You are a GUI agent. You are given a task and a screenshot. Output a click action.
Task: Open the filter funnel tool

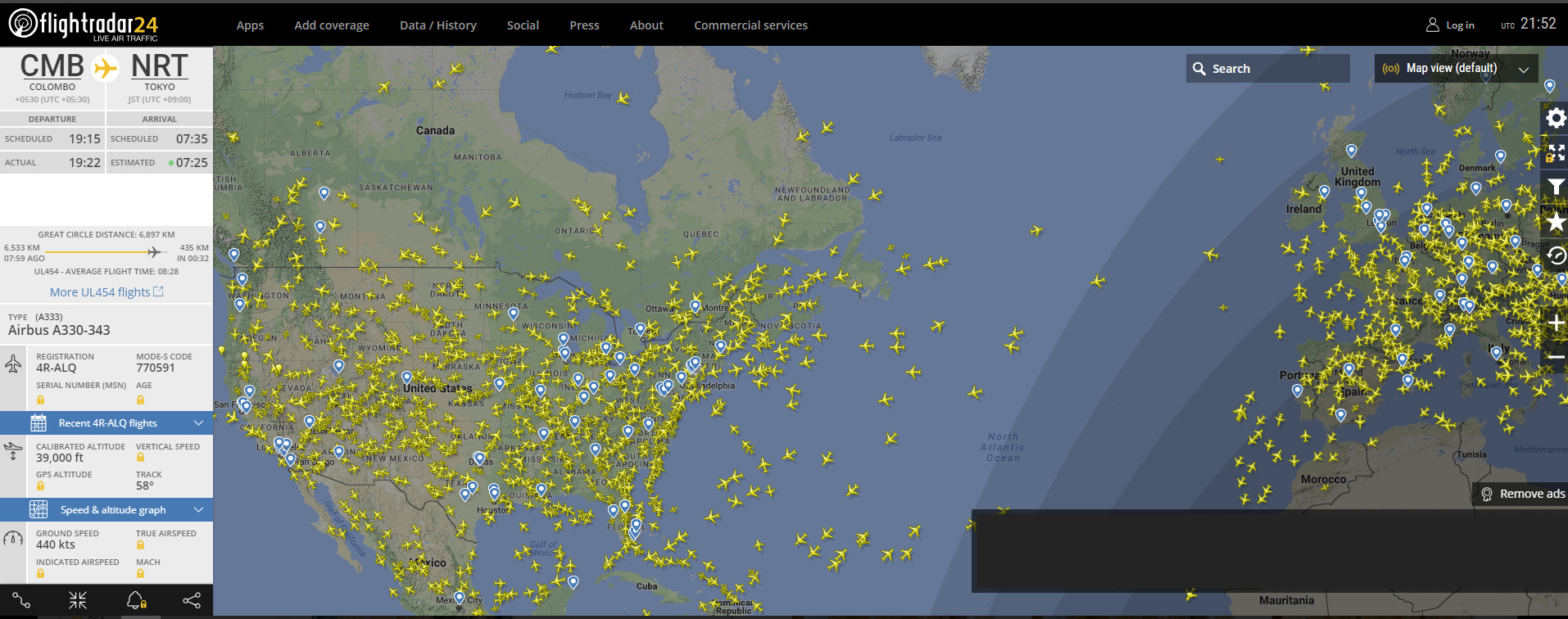point(1555,188)
